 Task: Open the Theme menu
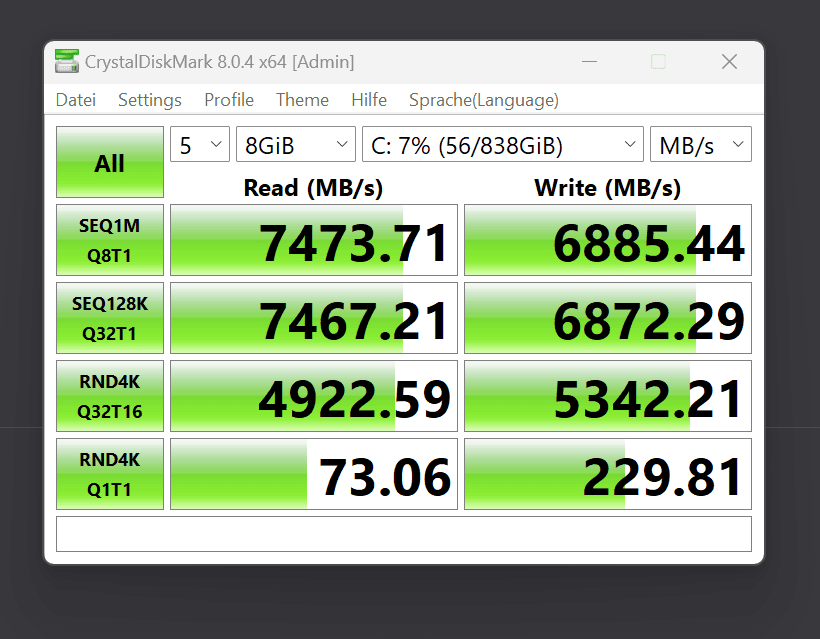point(302,100)
